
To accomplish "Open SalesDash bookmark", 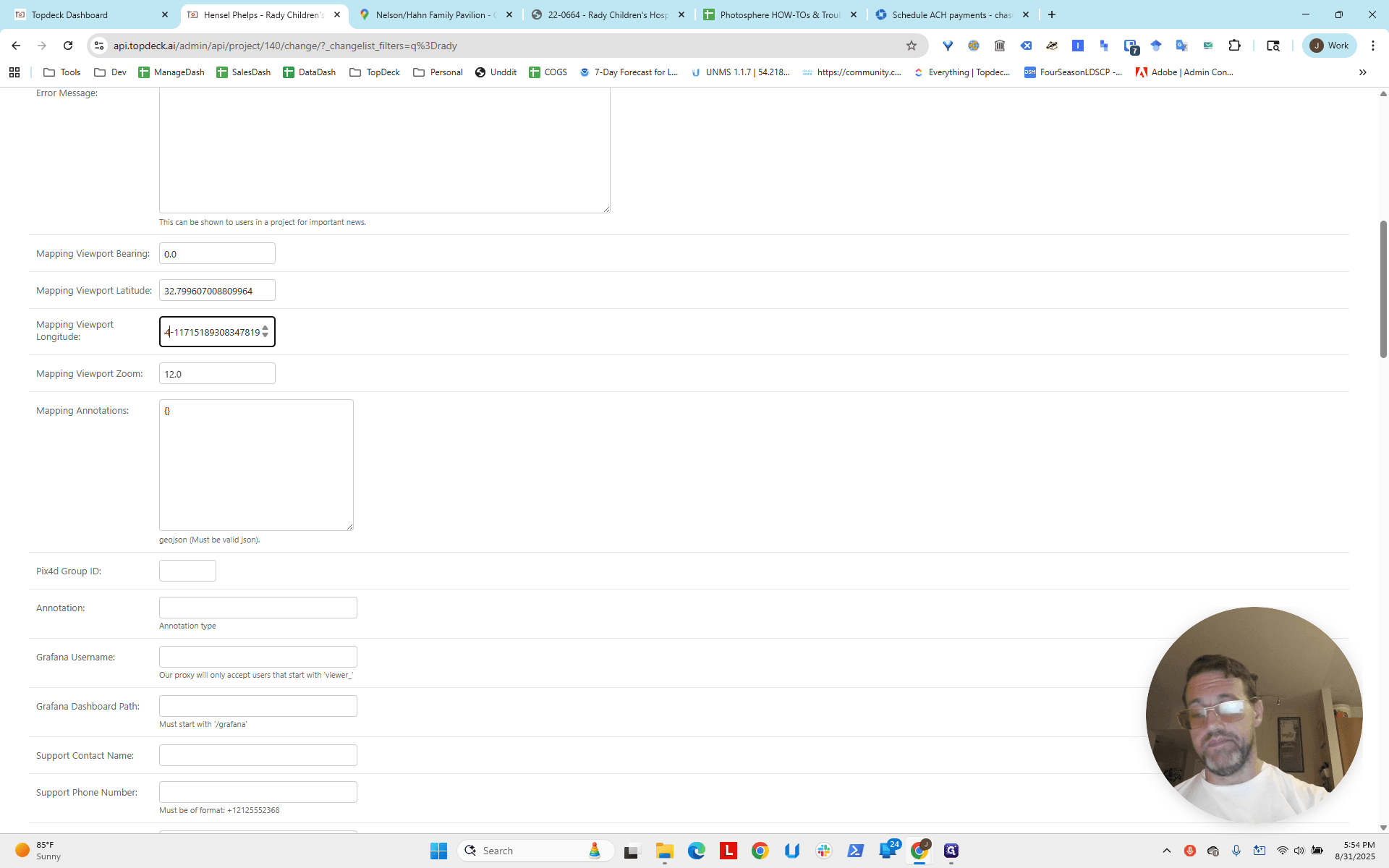I will (x=244, y=72).
